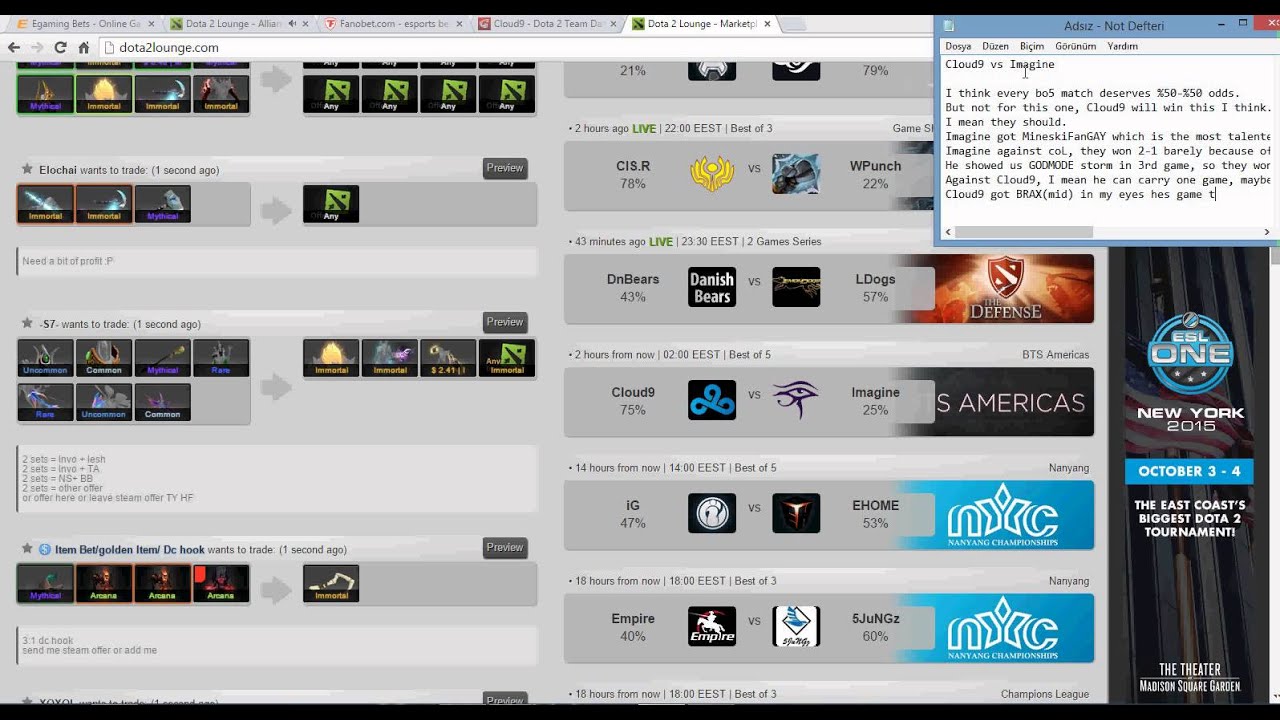Screen dimensions: 1280x720
Task: Select the $ 2.41 key item in -S7-'s request
Action: click(448, 358)
